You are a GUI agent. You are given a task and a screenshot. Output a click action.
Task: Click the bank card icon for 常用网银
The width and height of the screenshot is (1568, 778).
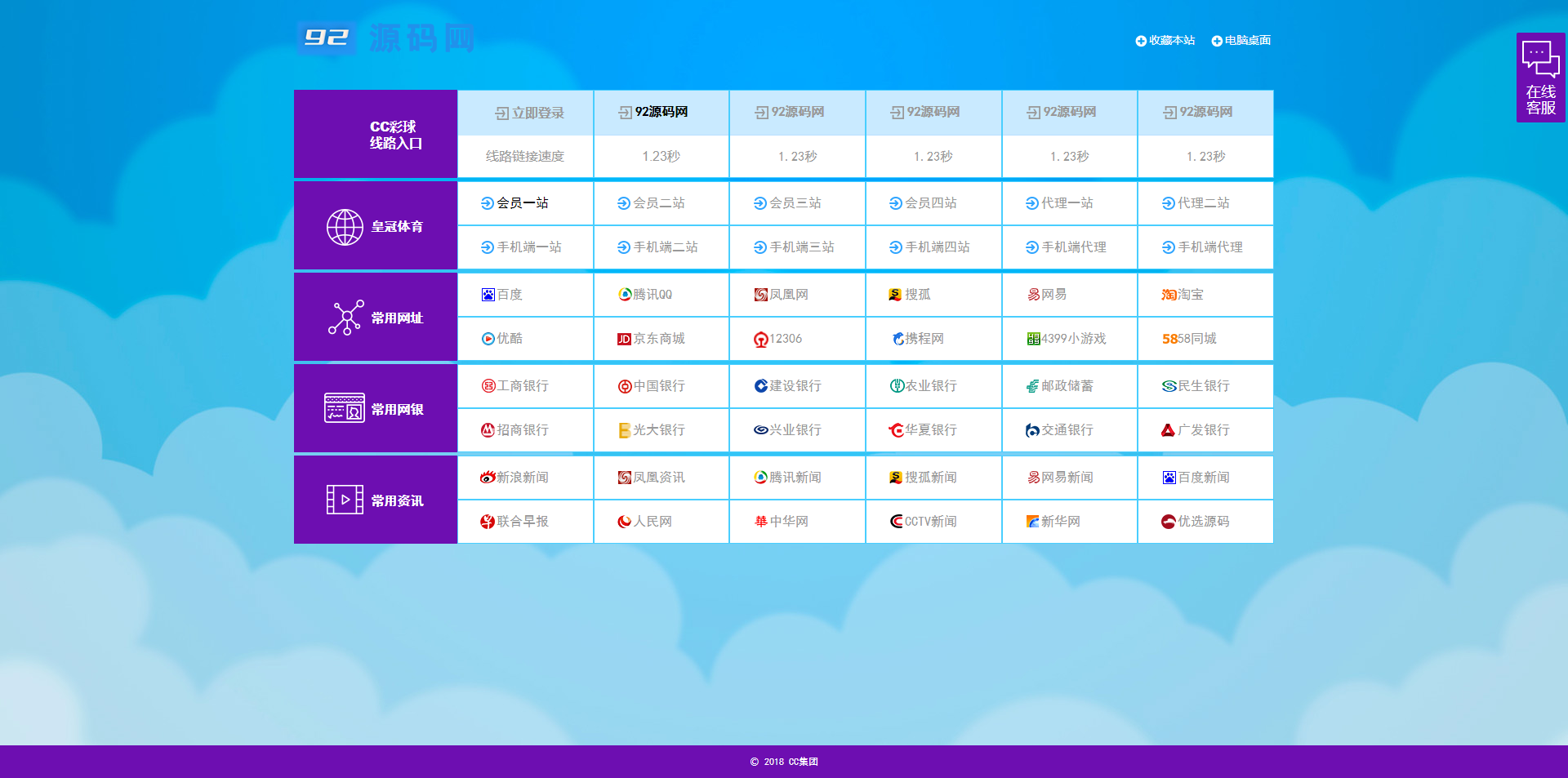tap(345, 408)
